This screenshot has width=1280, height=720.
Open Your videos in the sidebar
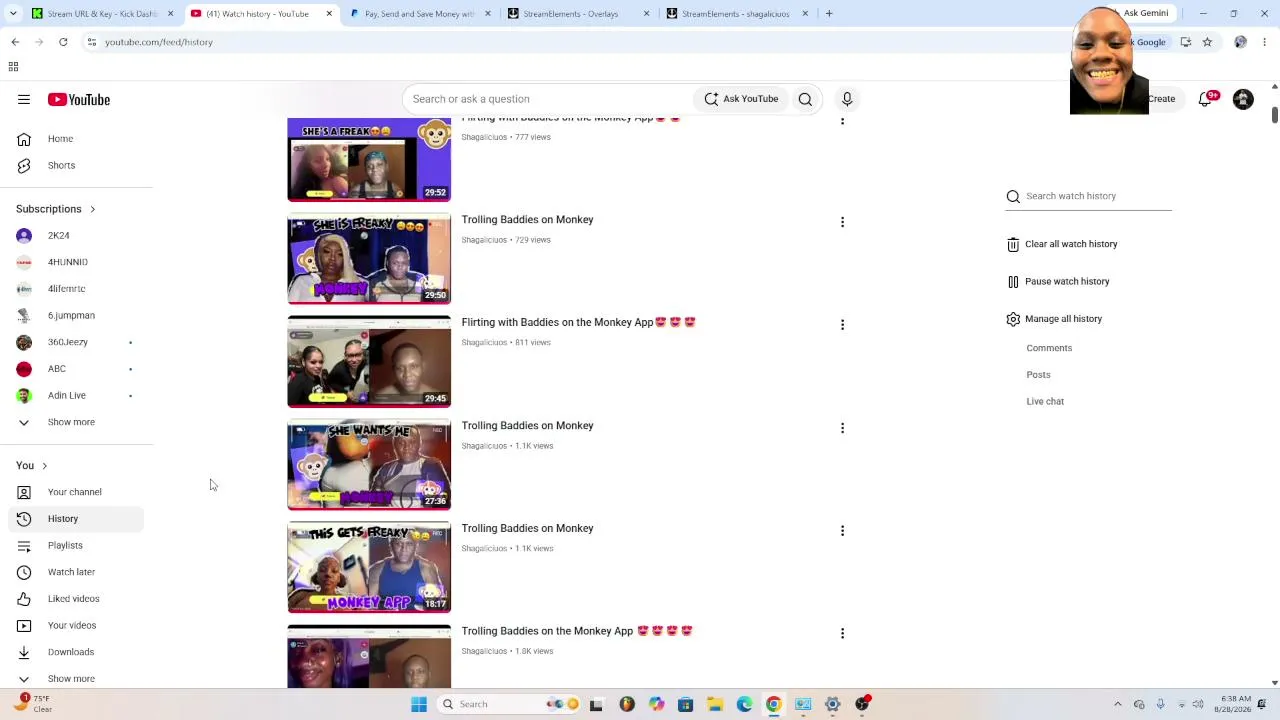(x=76, y=625)
